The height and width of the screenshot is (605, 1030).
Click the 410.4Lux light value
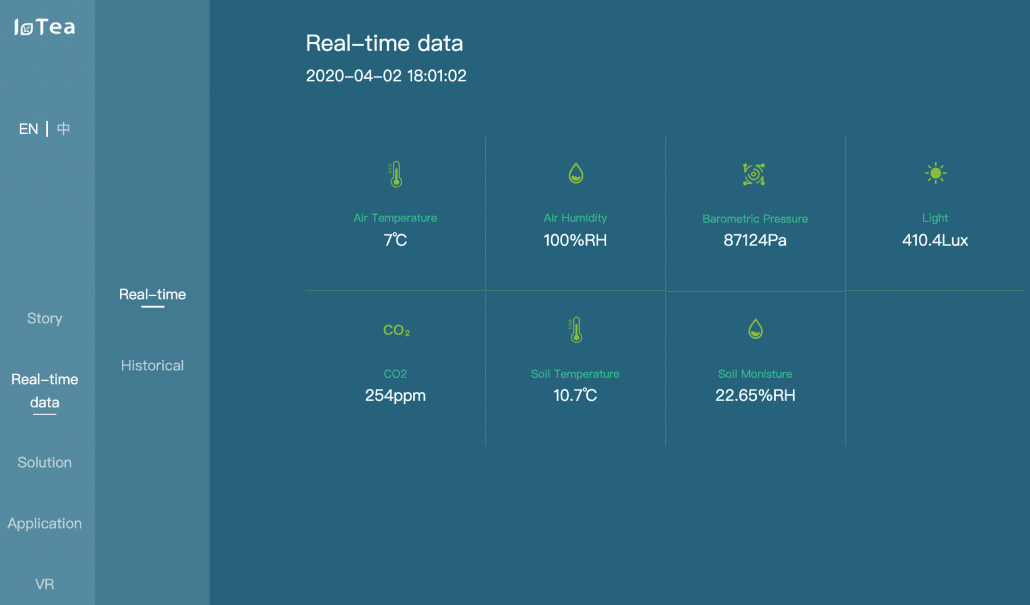(x=935, y=240)
